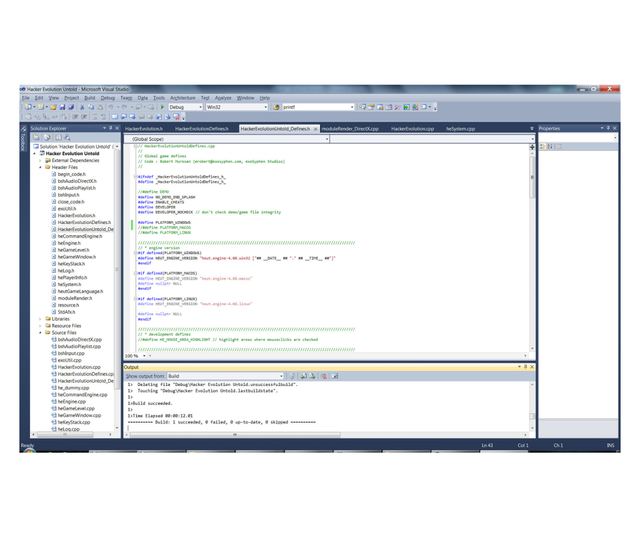Select resource.h in Header Files
Viewport: 640px width, 538px height.
pos(68,305)
